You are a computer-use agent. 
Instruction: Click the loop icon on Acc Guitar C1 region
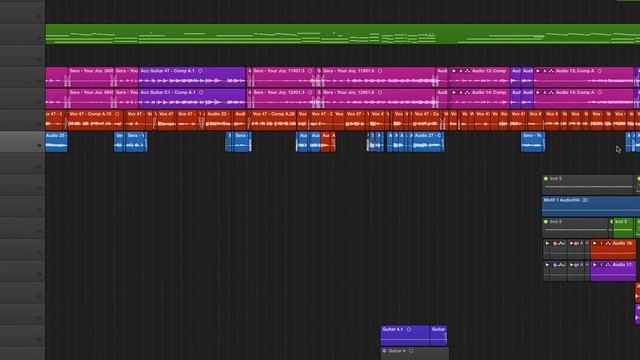201,93
